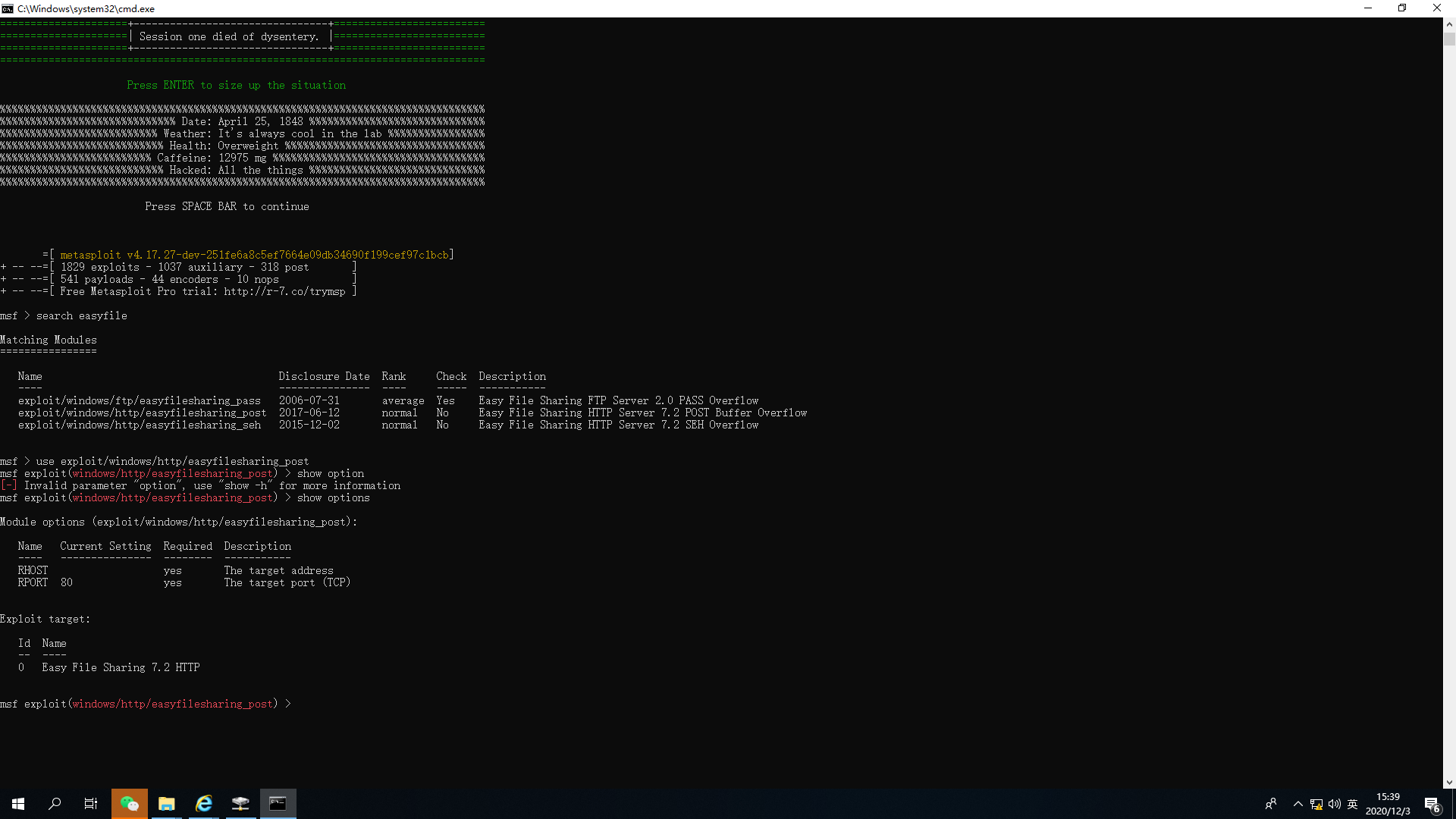Viewport: 1456px width, 819px height.
Task: Open Internet Explorer from the taskbar
Action: point(203,803)
